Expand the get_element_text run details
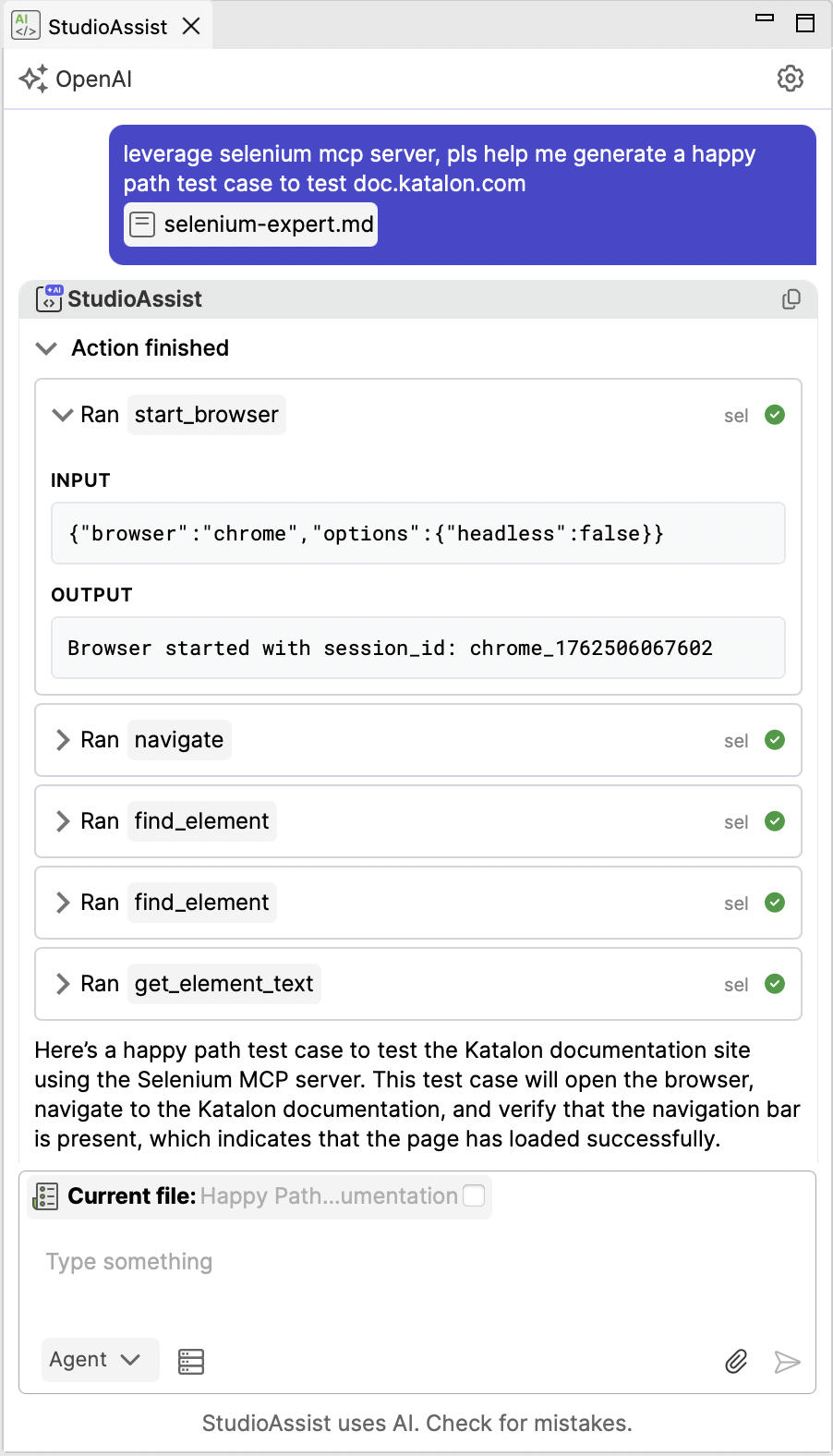The image size is (833, 1456). 62,983
